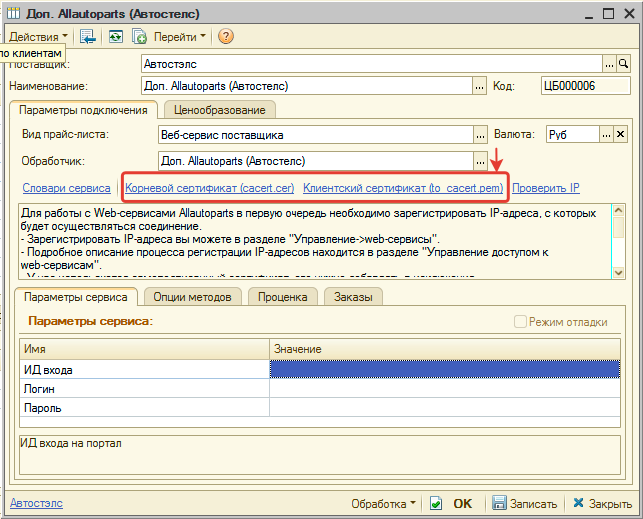
Task: Open ellipsis selector for Валюта
Action: click(x=607, y=134)
